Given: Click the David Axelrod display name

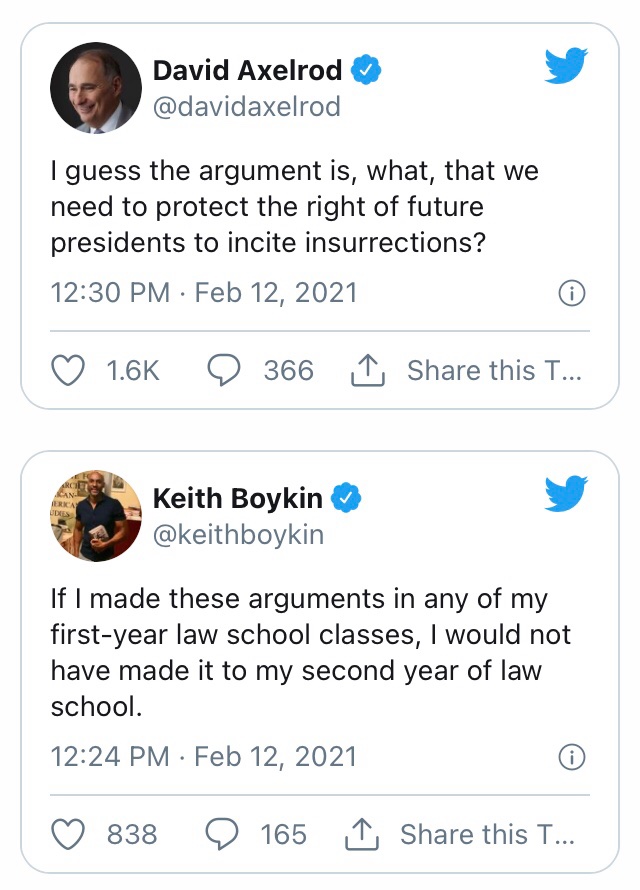Looking at the screenshot, I should pos(247,71).
